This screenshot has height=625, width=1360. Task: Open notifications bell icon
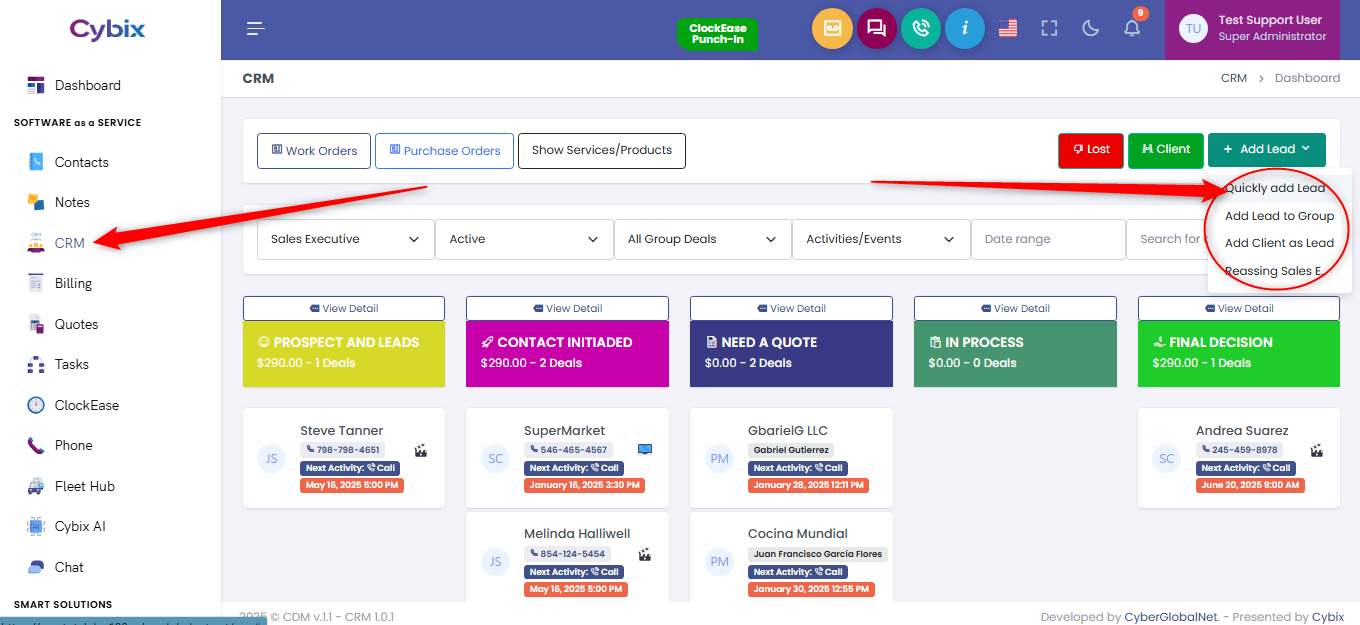(1132, 29)
